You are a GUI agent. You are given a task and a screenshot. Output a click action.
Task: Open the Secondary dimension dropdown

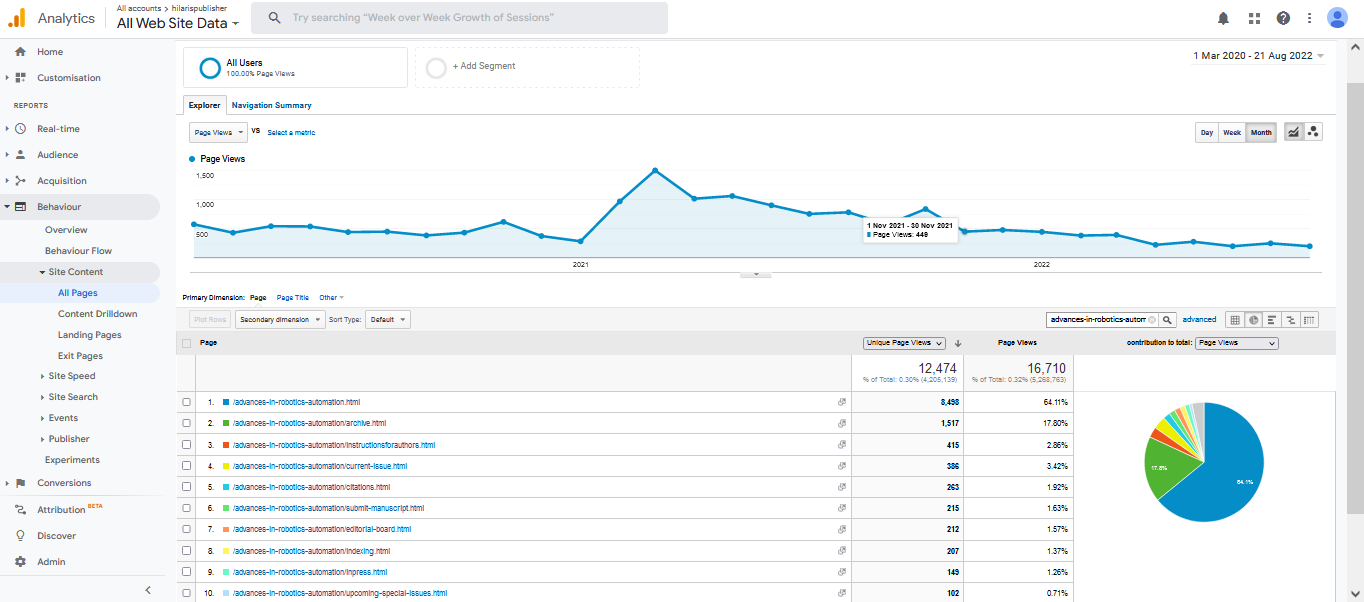281,320
